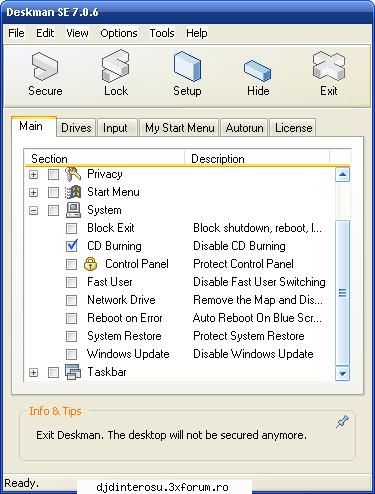Switch to the License tab
Viewport: 375px width, 494px height.
coord(293,128)
